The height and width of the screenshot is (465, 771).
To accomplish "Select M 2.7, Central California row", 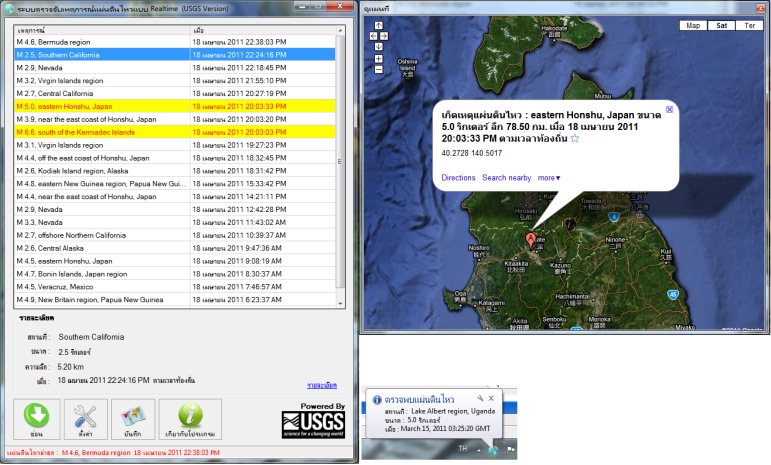I will [175, 93].
